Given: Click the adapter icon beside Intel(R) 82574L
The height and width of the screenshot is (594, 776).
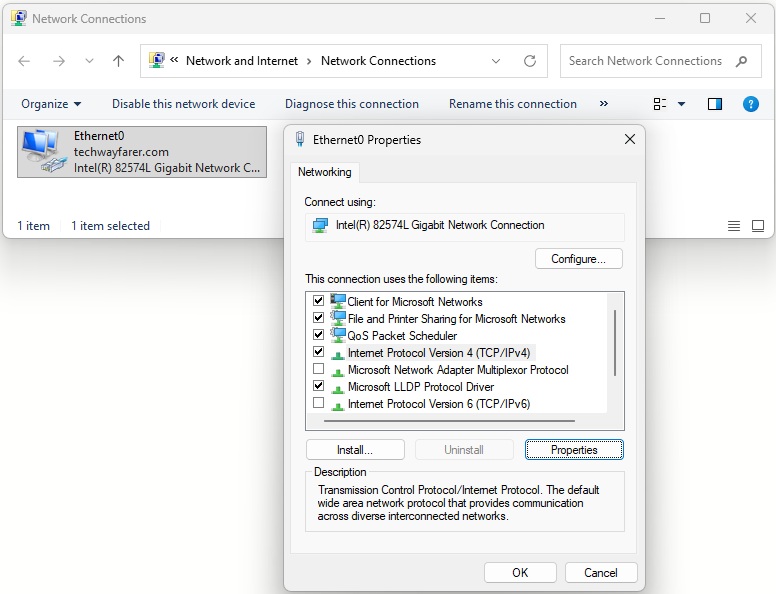Looking at the screenshot, I should coord(320,226).
